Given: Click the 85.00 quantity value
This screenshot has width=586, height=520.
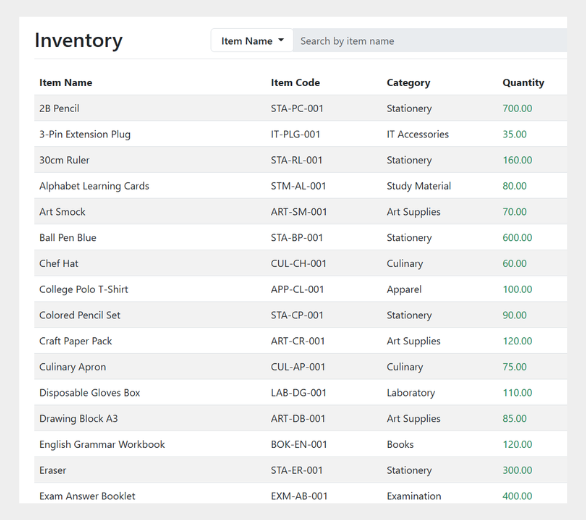Looking at the screenshot, I should point(514,418).
